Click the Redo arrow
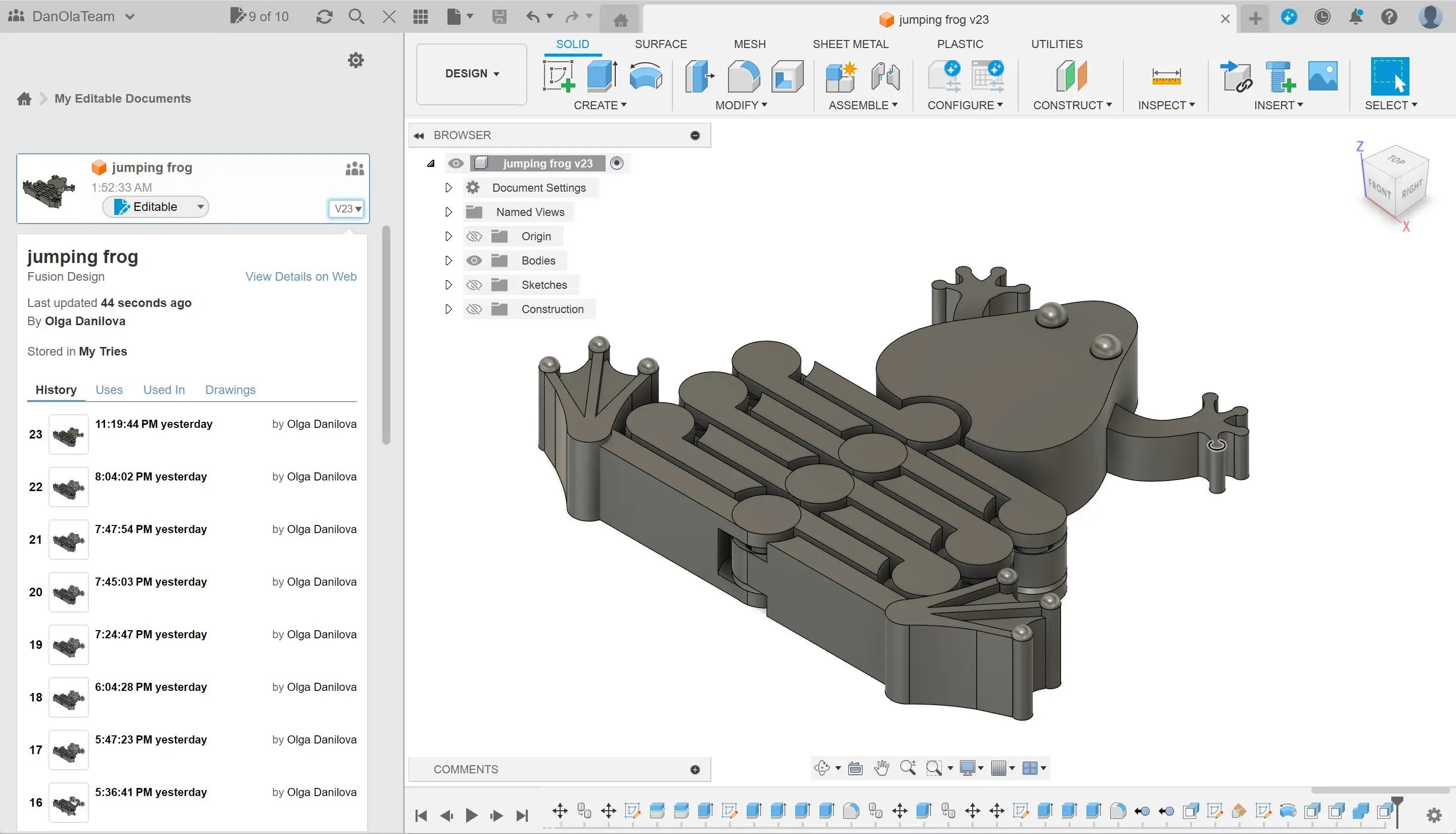Viewport: 1456px width, 834px height. point(571,17)
